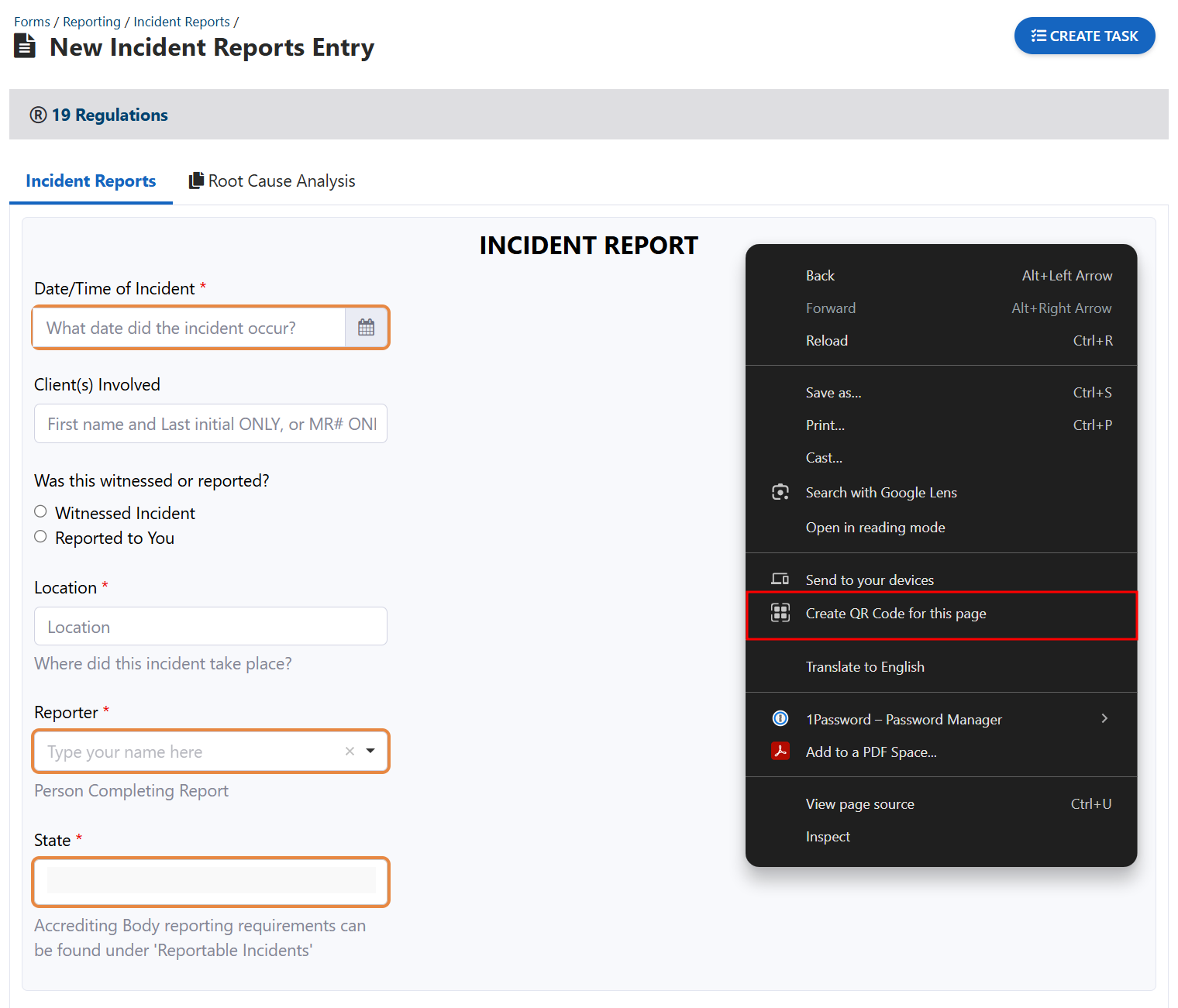Click the Send to your devices icon
The image size is (1178, 1008).
780,580
